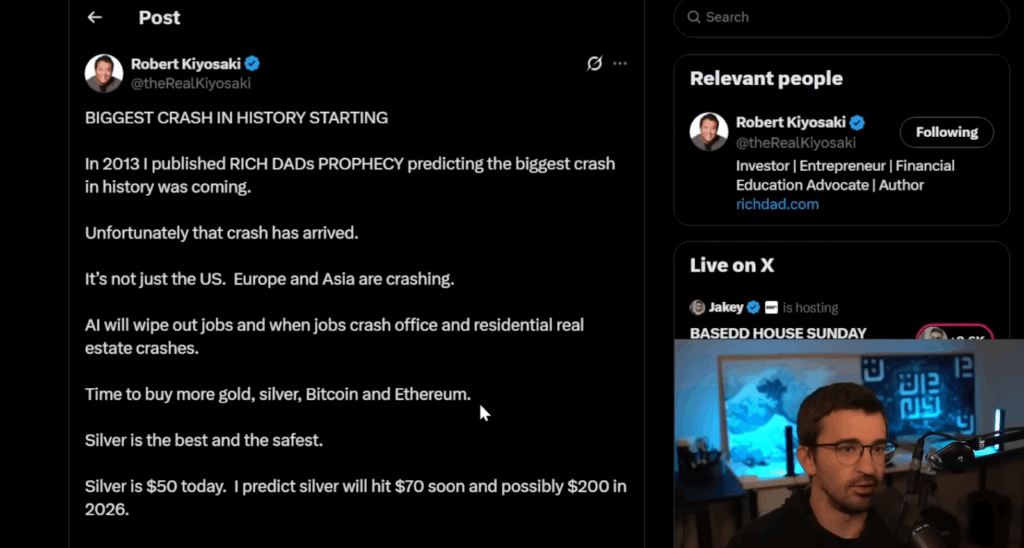Click the webcam video overlay thumbnail
The height and width of the screenshot is (548, 1024).
848,445
